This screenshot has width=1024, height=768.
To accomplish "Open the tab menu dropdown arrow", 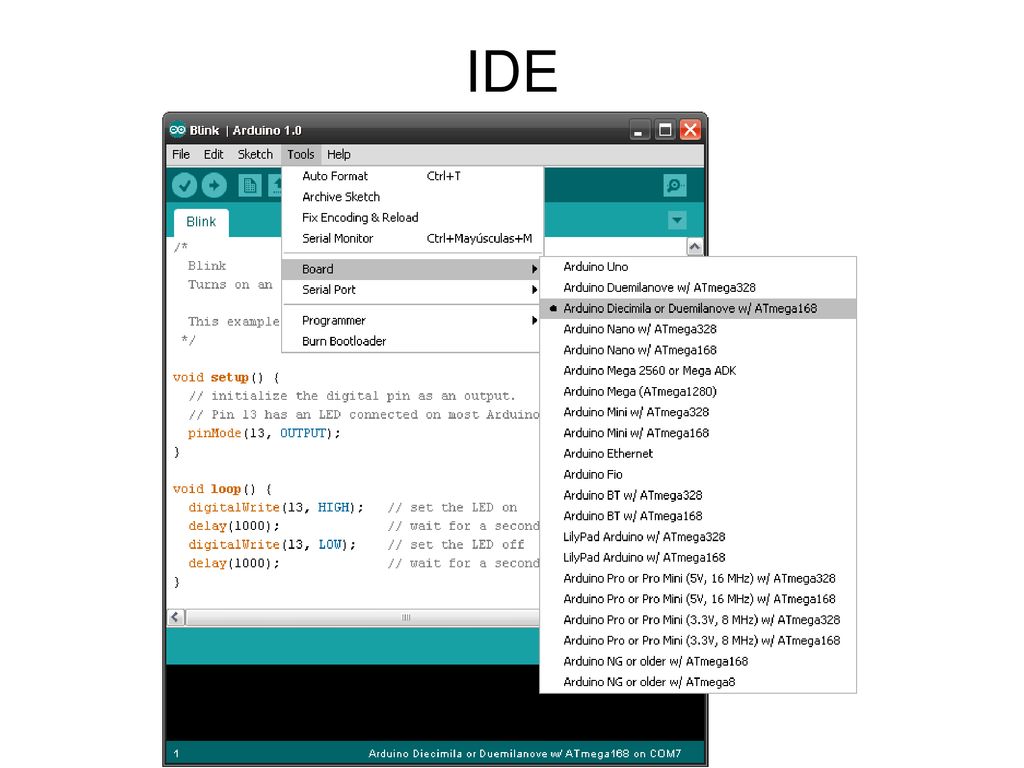I will tap(677, 220).
